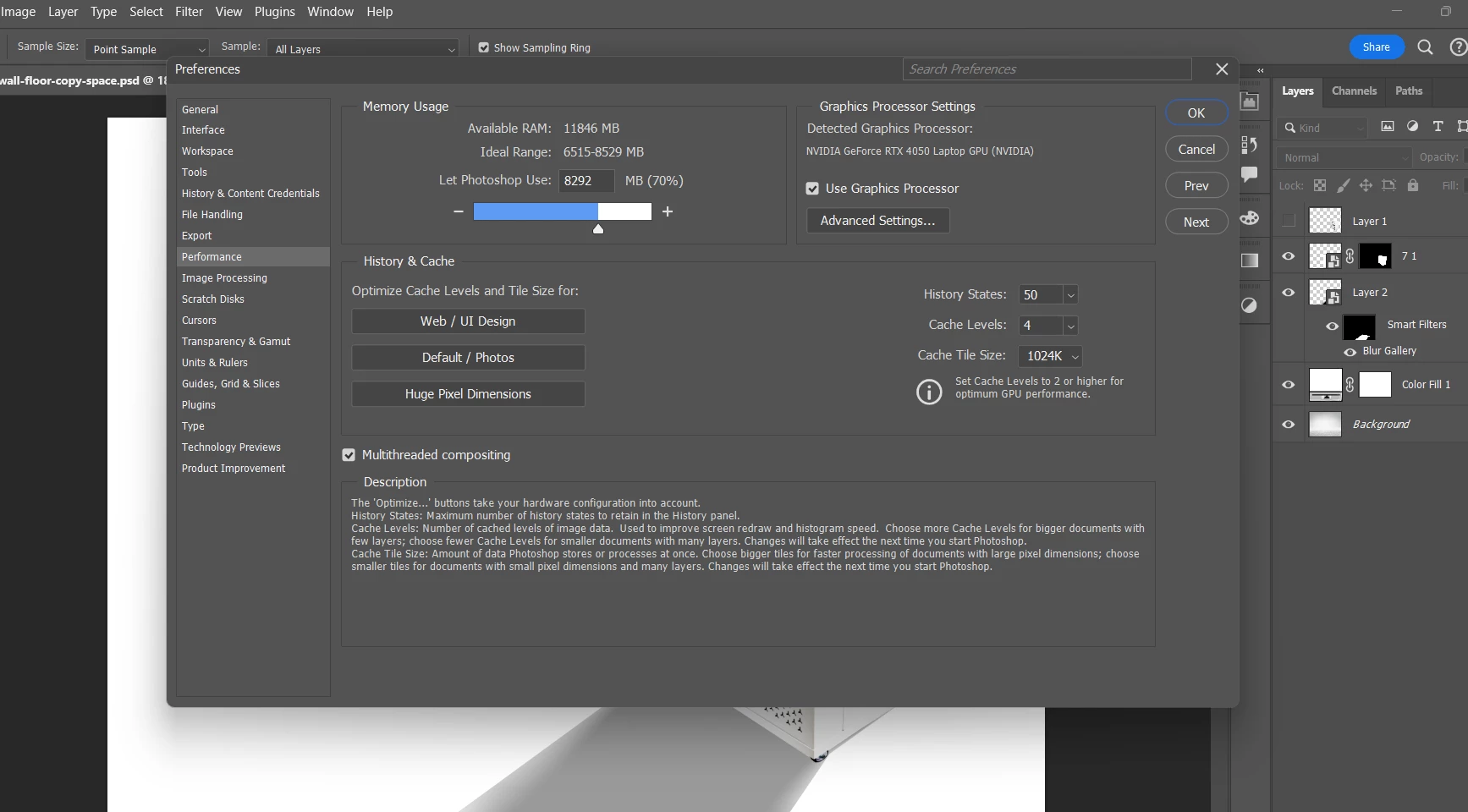The image size is (1468, 812).
Task: Open History States dropdown arrow
Action: (x=1070, y=295)
